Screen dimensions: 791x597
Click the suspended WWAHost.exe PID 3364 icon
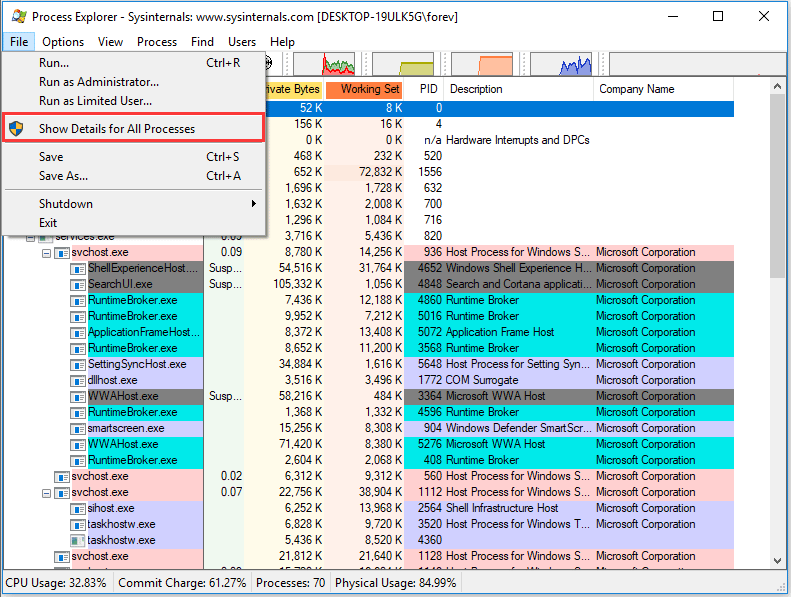point(78,397)
